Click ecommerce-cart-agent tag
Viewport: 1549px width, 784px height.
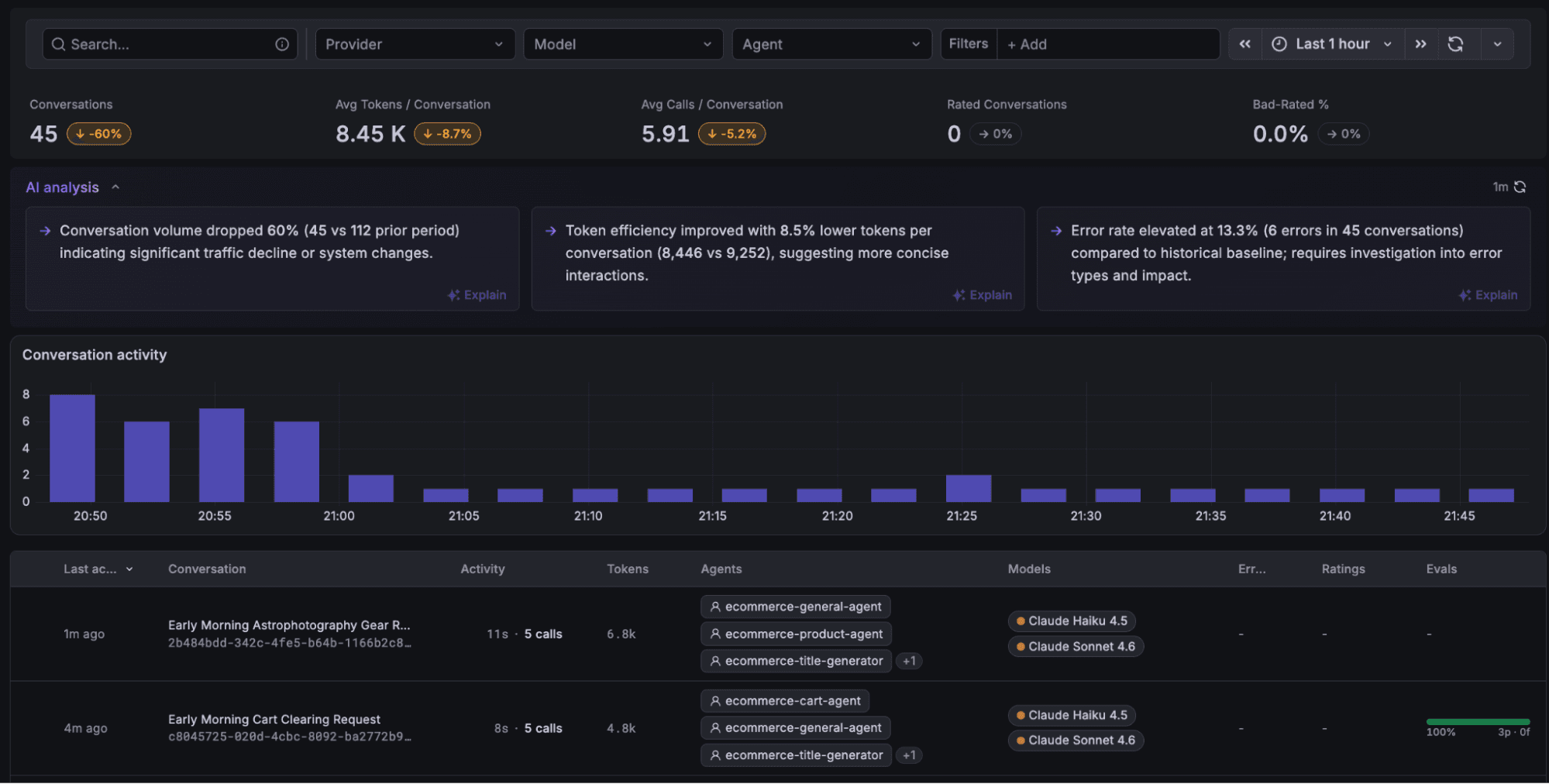point(785,700)
